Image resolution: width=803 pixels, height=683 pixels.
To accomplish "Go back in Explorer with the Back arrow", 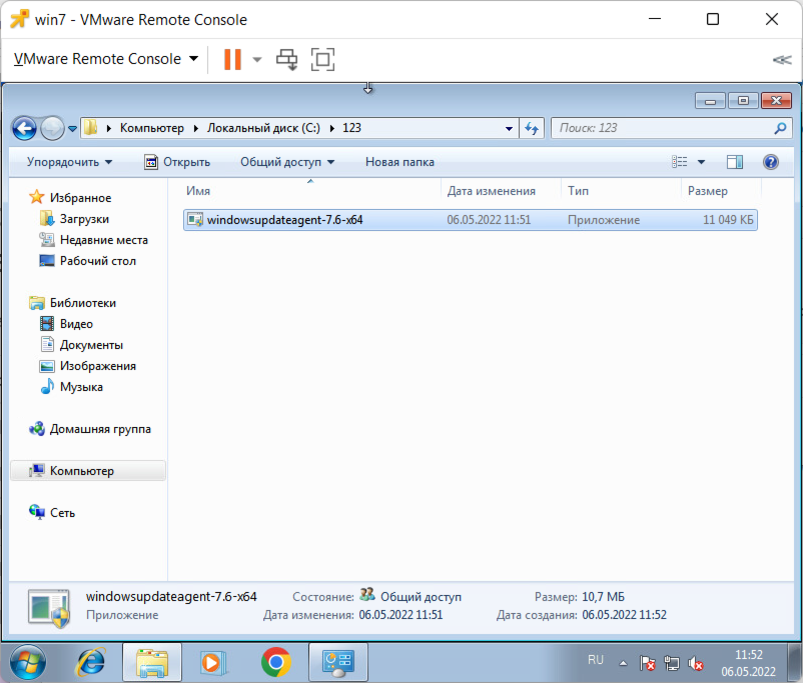I will [24, 128].
